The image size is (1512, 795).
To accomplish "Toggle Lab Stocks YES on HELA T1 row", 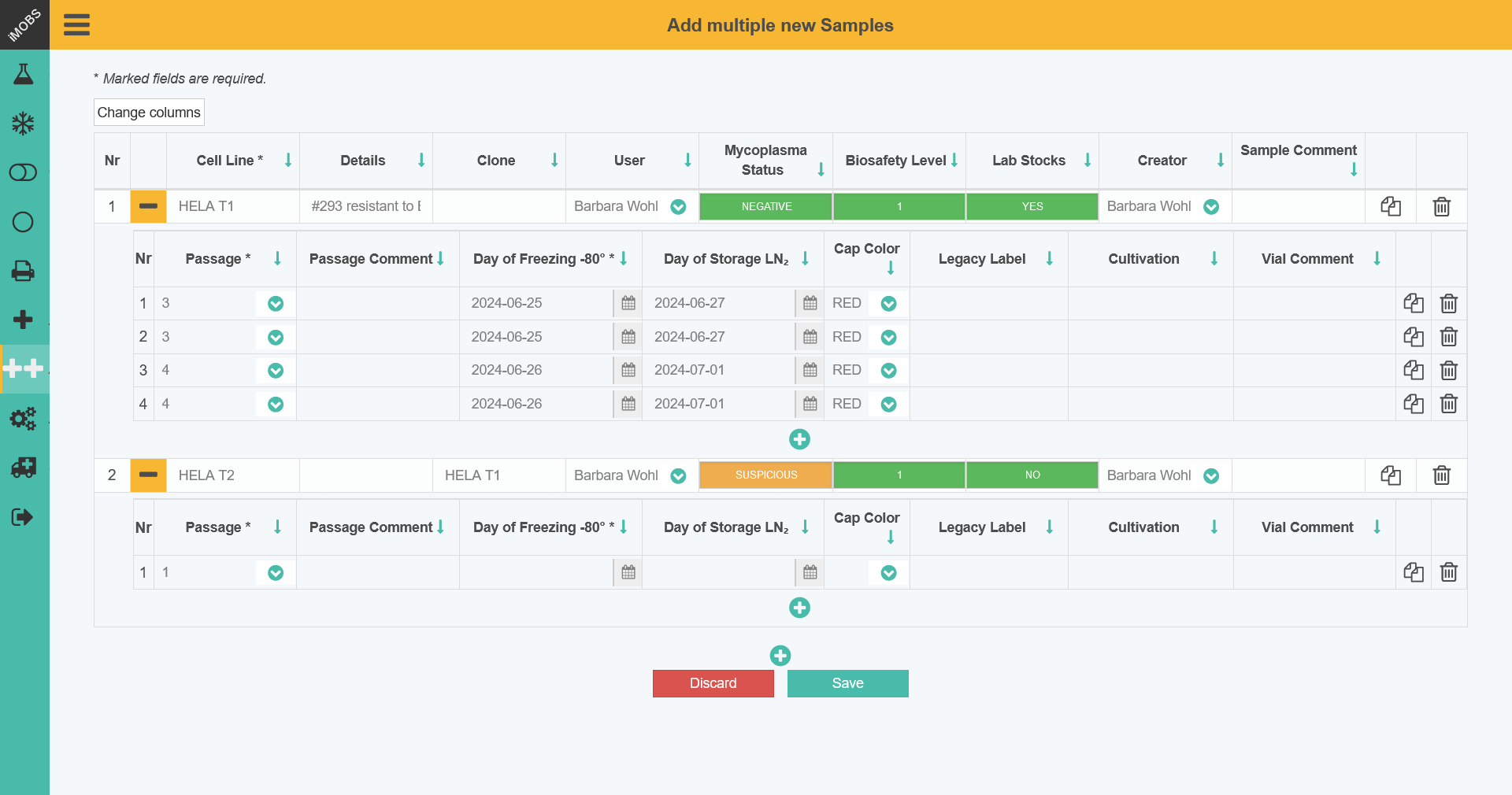I will pyautogui.click(x=1032, y=206).
